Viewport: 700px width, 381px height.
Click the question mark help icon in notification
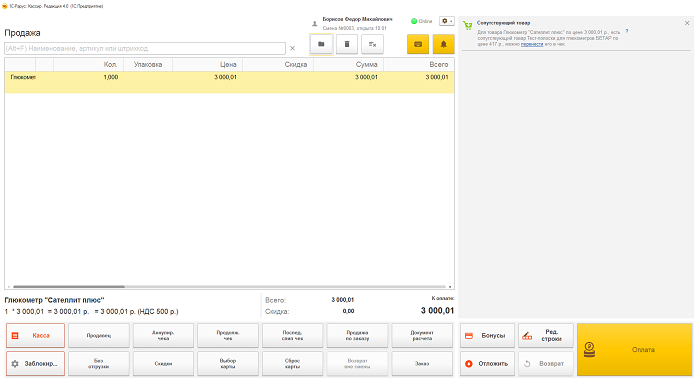[627, 31]
